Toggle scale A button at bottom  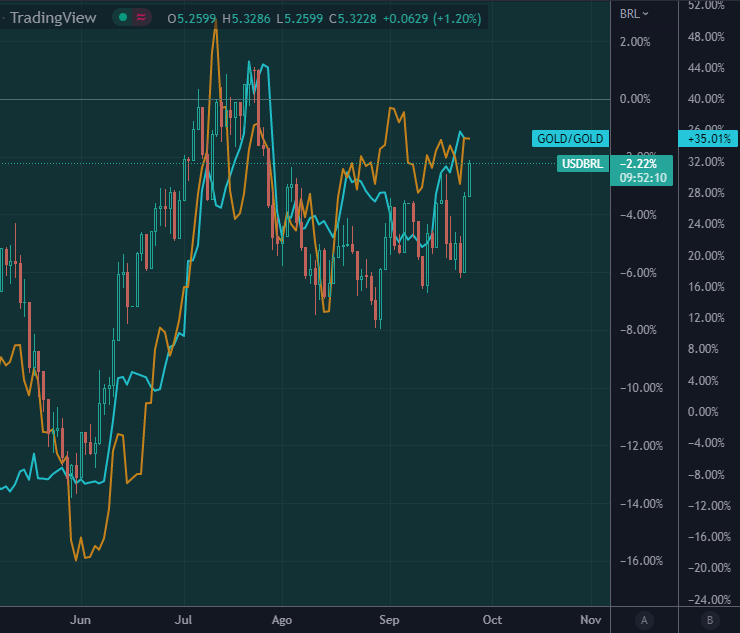pyautogui.click(x=644, y=619)
